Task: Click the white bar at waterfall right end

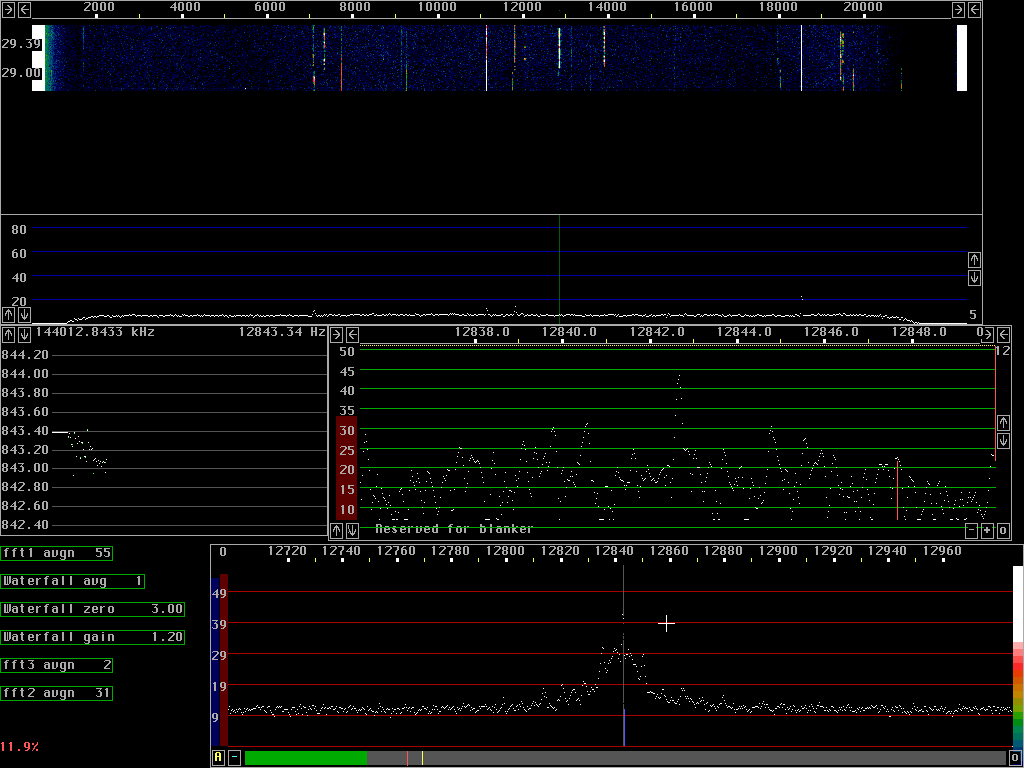Action: [961, 58]
